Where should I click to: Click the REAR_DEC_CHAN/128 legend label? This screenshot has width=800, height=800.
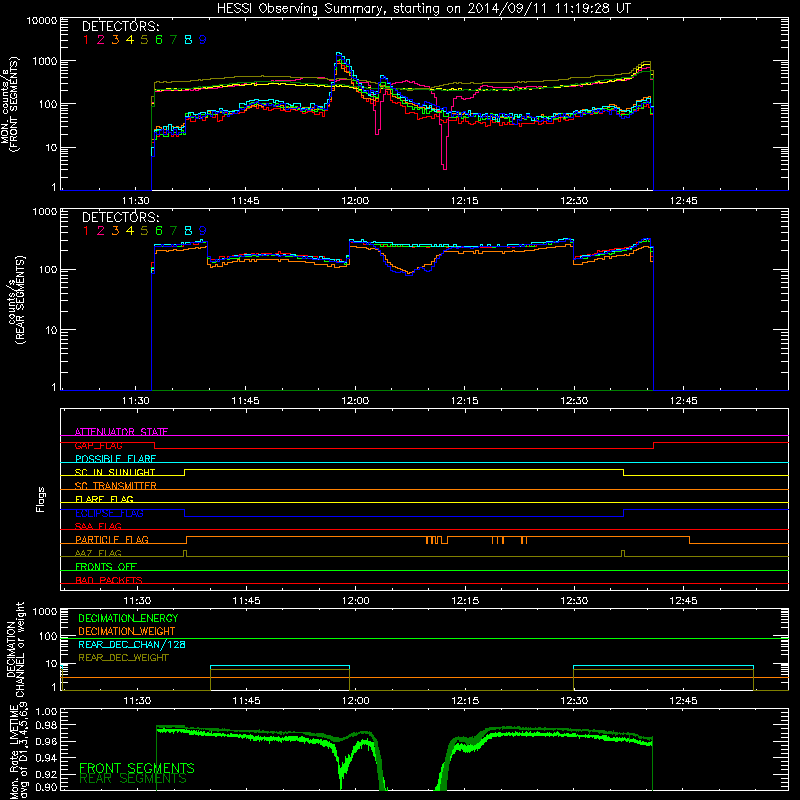pyautogui.click(x=132, y=644)
